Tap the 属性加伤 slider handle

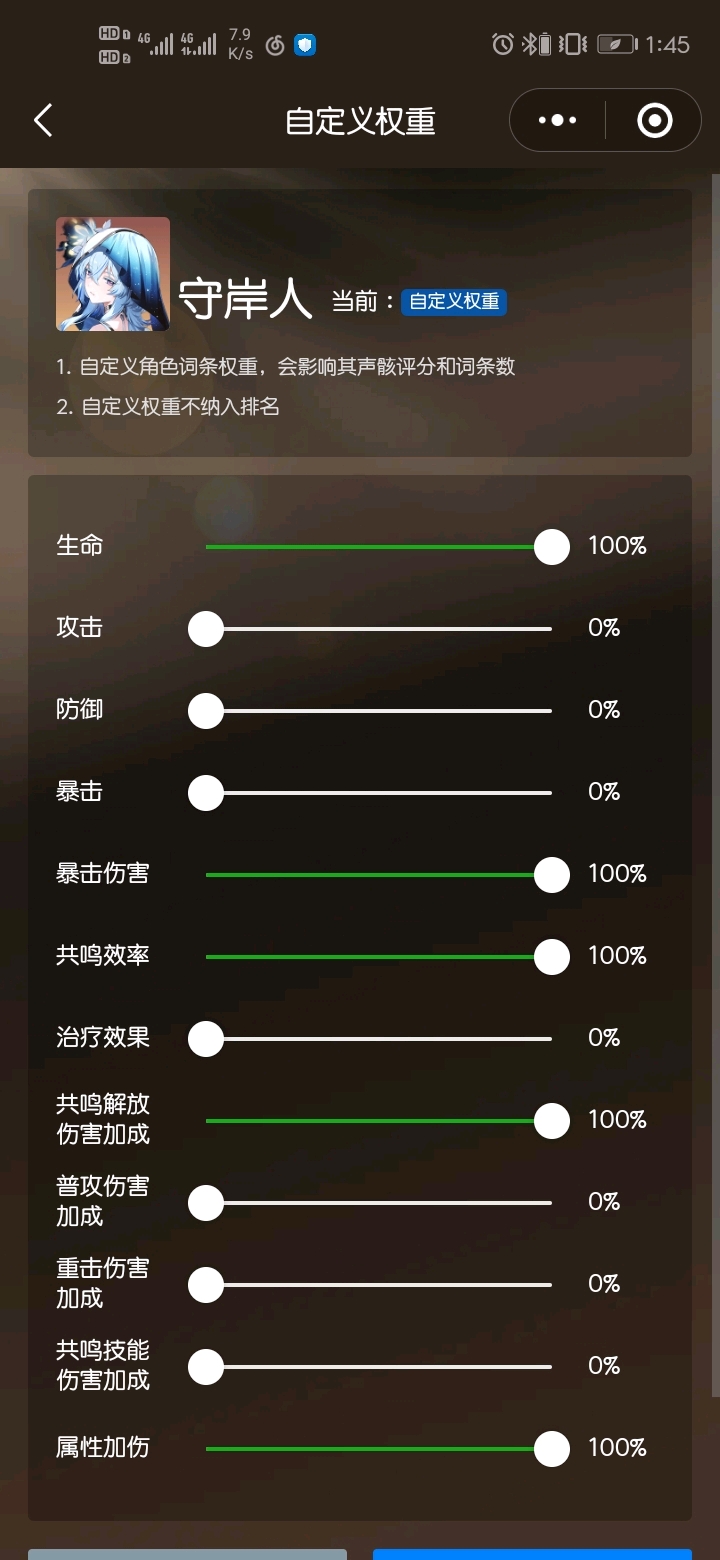(x=552, y=1449)
